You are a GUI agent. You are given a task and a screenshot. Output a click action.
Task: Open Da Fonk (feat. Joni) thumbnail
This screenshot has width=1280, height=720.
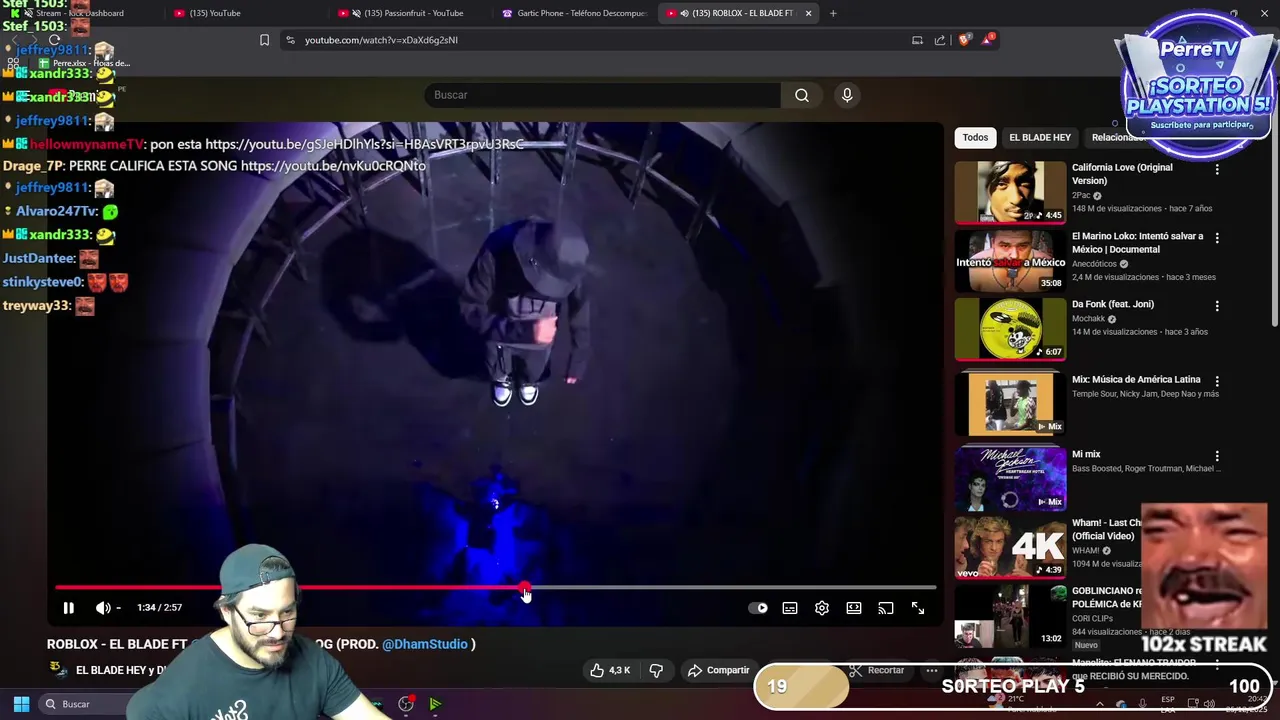coord(1010,328)
